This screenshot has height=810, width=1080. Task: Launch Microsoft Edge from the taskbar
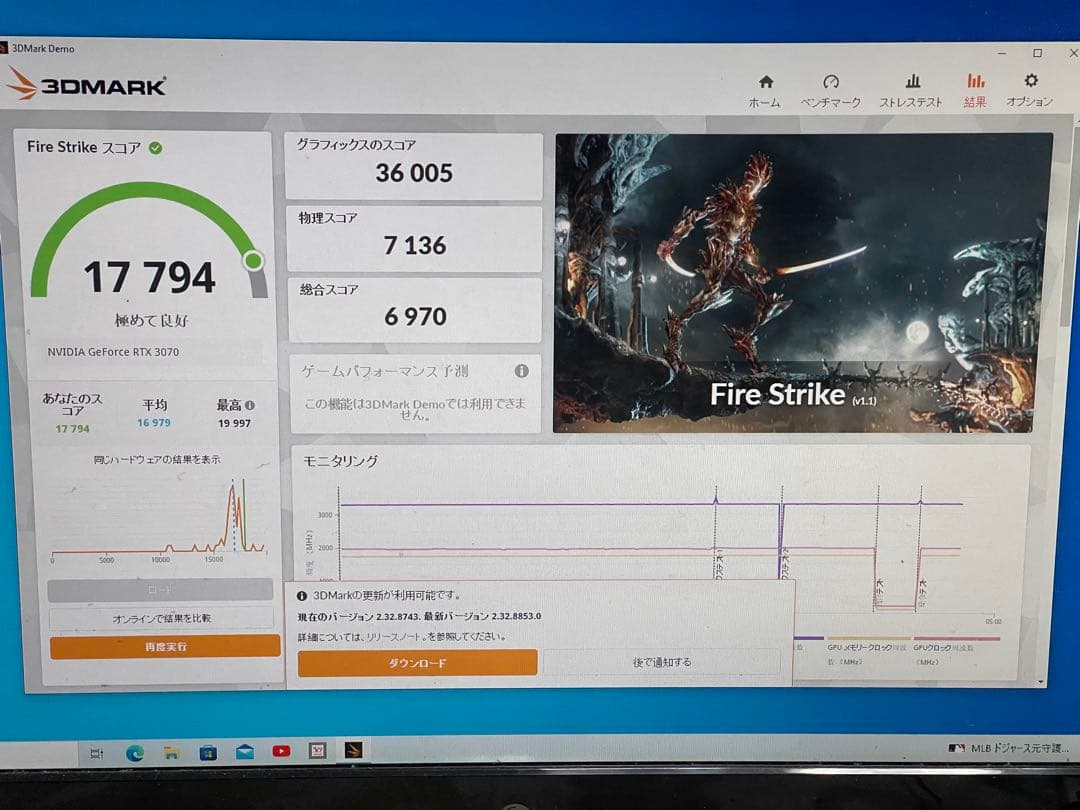(x=134, y=753)
